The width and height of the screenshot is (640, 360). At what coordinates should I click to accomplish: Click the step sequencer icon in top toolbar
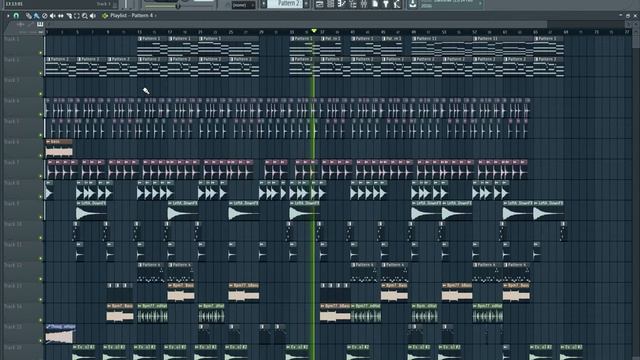point(331,4)
